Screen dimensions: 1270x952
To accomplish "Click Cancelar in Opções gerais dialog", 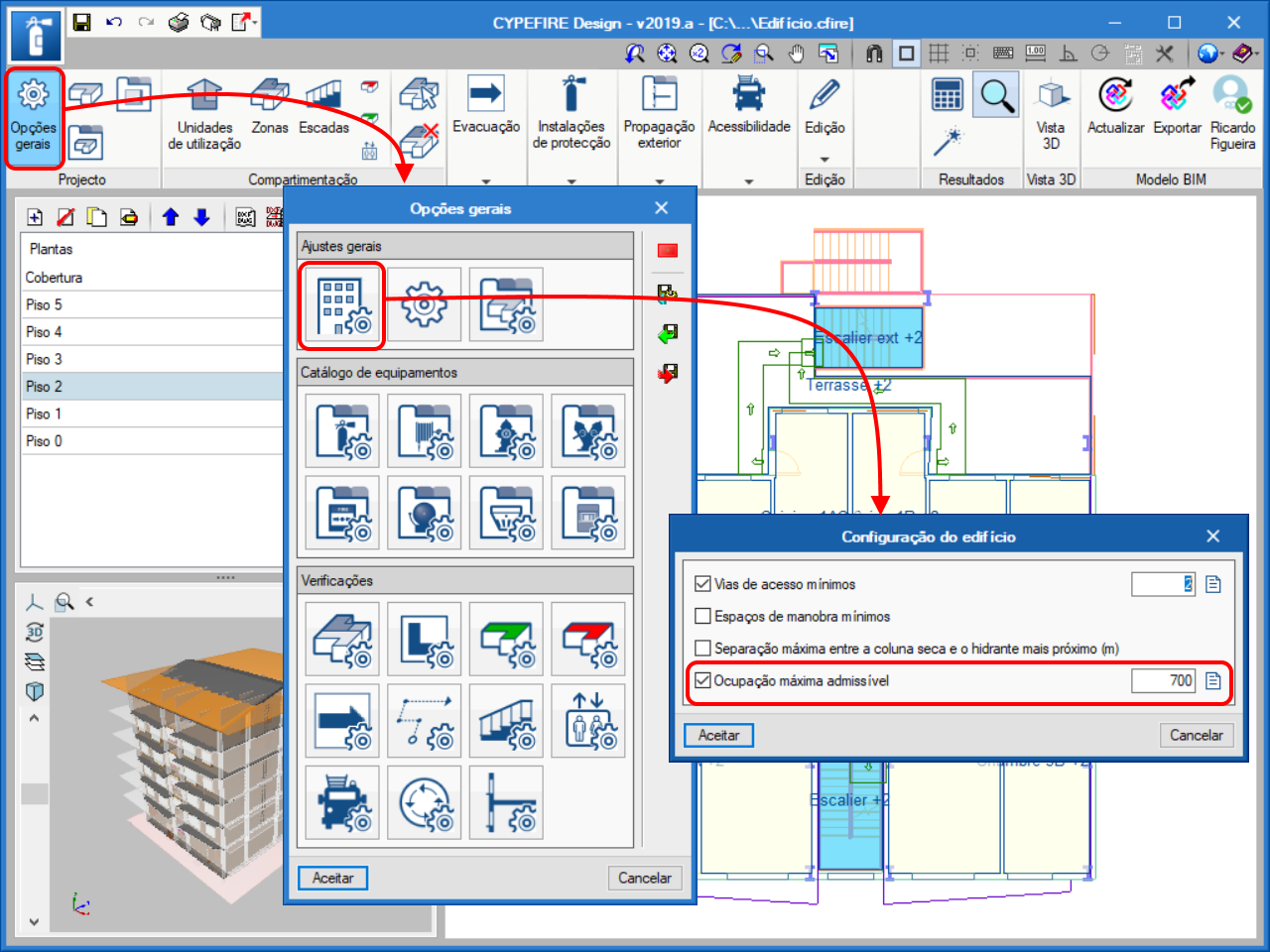I will tap(645, 878).
